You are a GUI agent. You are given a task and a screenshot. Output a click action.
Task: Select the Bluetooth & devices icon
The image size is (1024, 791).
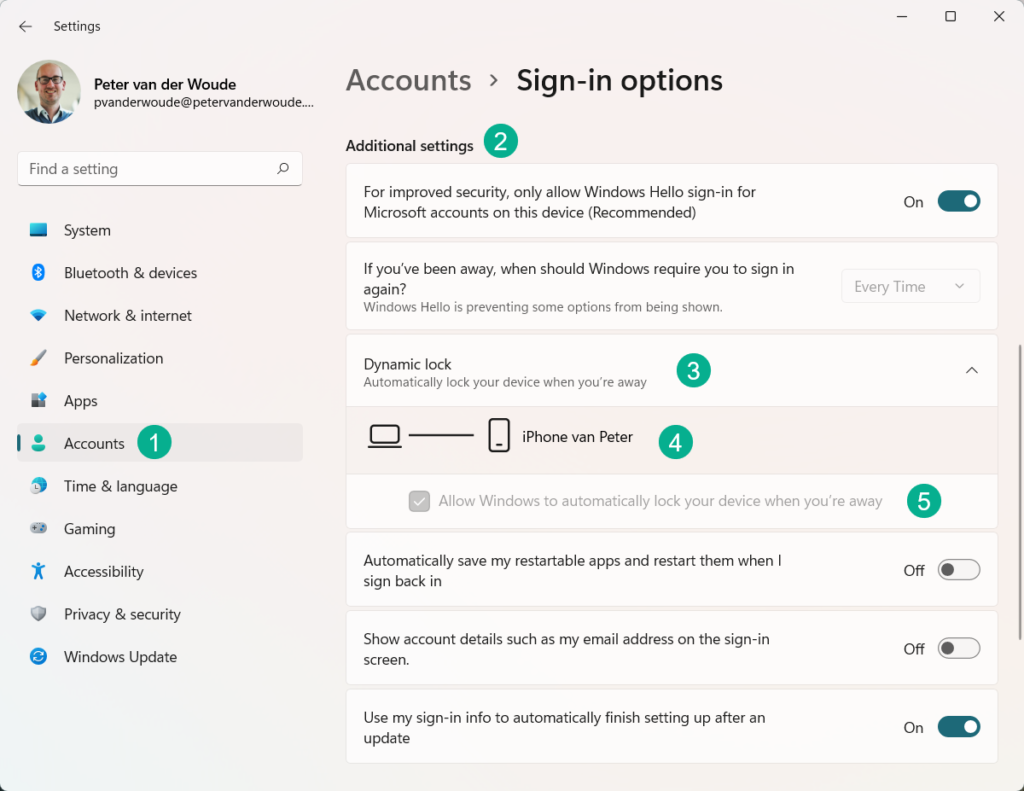pyautogui.click(x=36, y=272)
